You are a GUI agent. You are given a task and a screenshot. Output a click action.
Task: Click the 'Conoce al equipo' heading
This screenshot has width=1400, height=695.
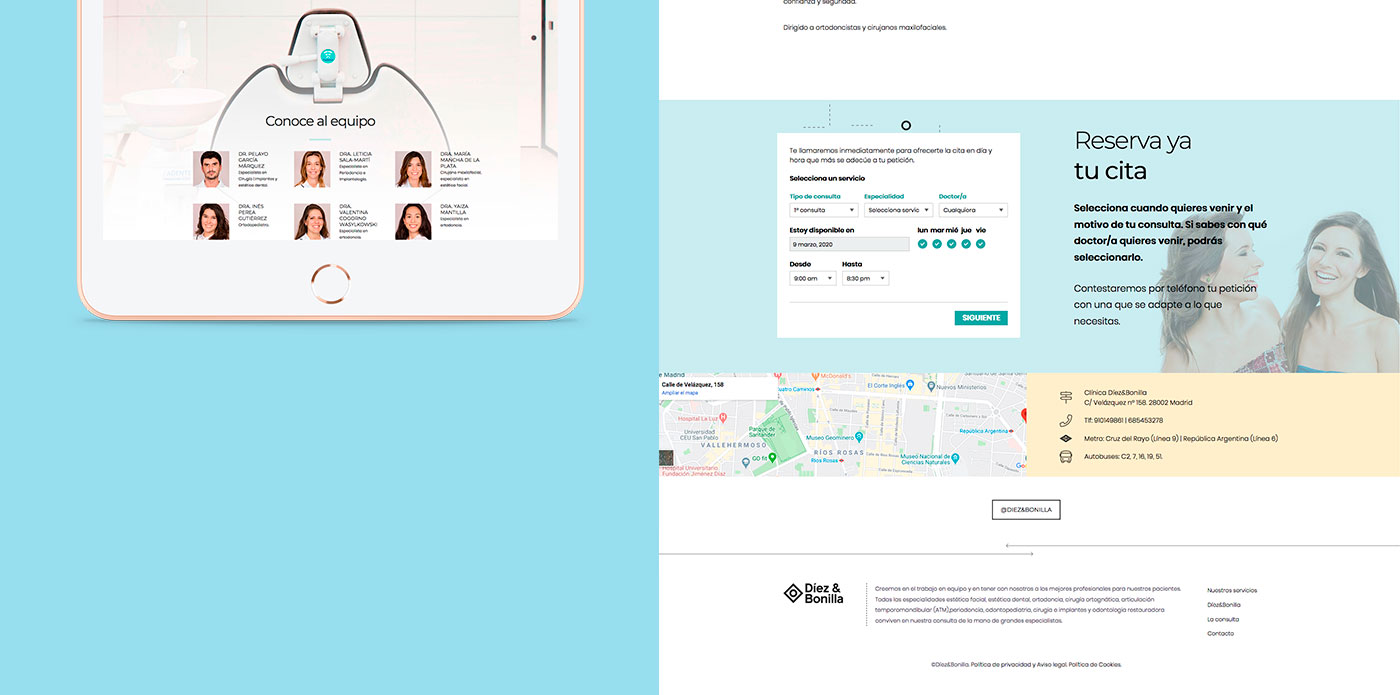click(x=320, y=121)
